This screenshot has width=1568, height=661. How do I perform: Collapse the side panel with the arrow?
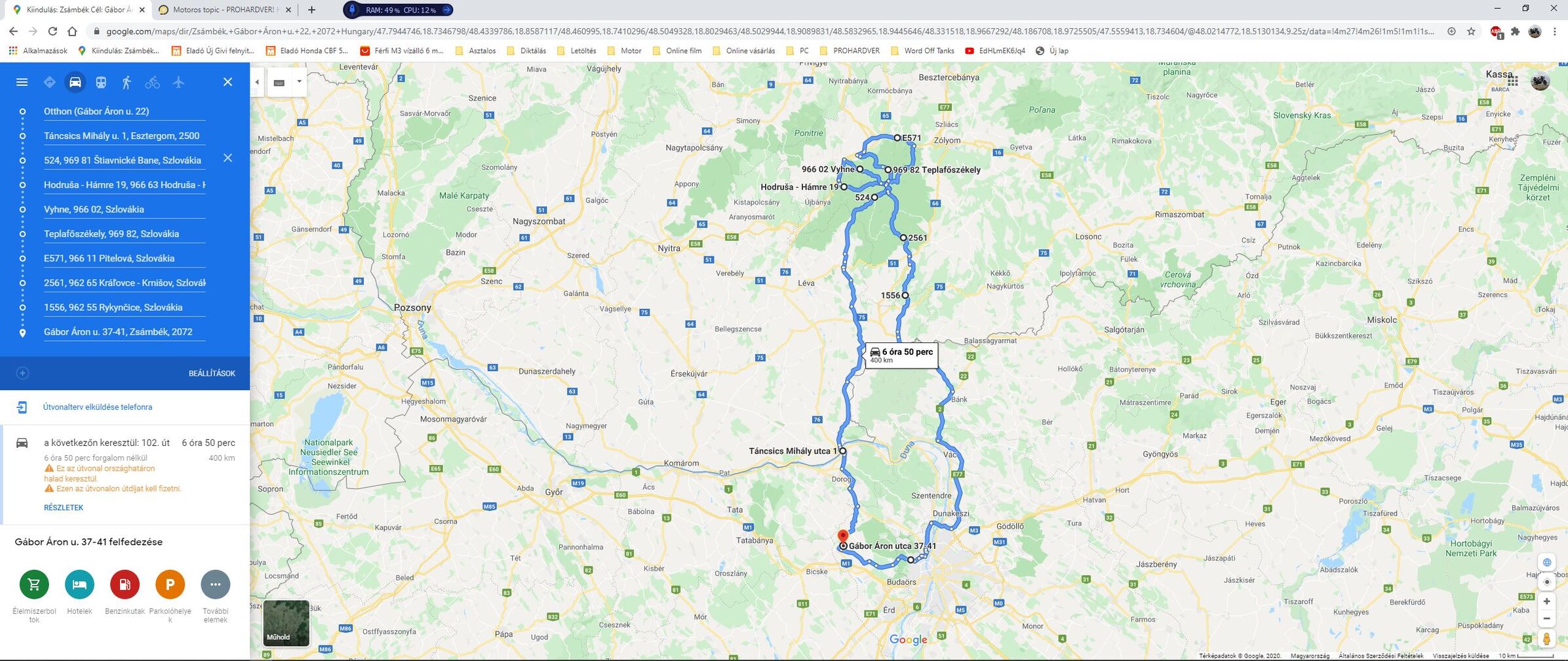tap(257, 82)
